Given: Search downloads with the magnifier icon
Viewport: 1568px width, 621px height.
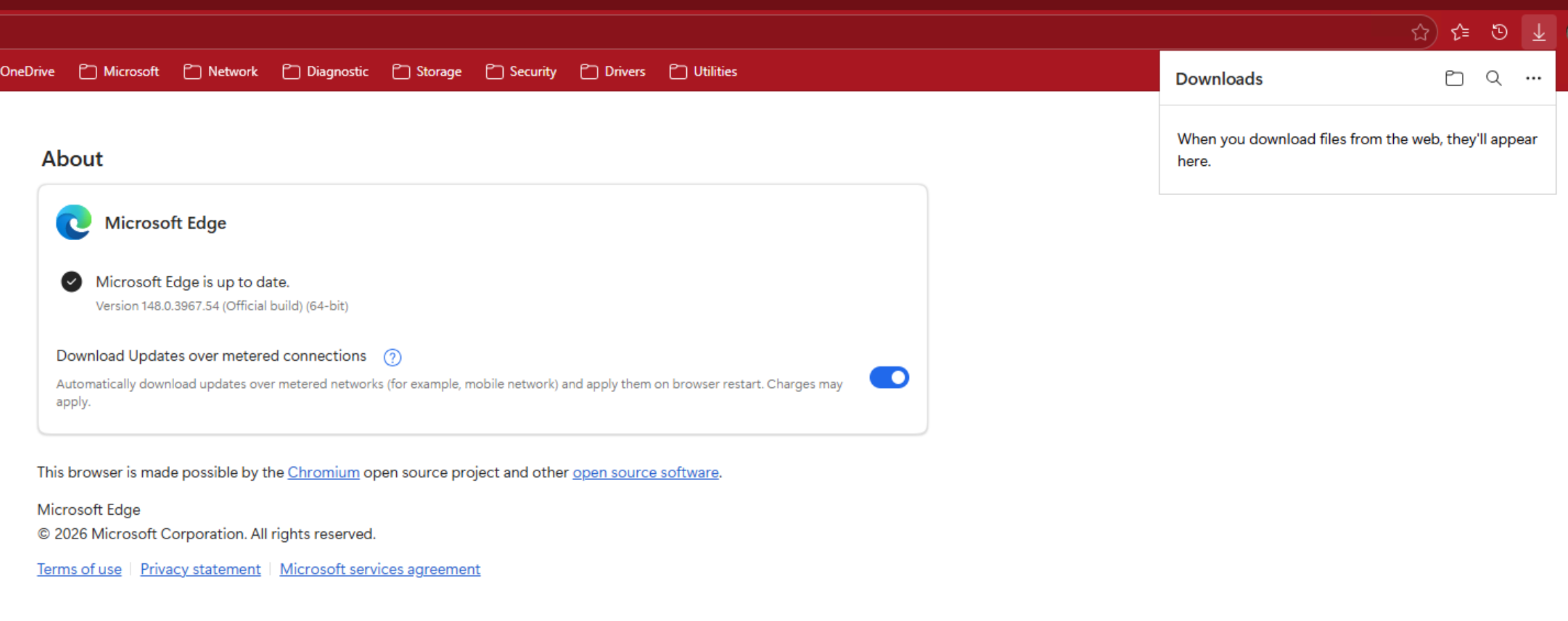Looking at the screenshot, I should [x=1494, y=78].
